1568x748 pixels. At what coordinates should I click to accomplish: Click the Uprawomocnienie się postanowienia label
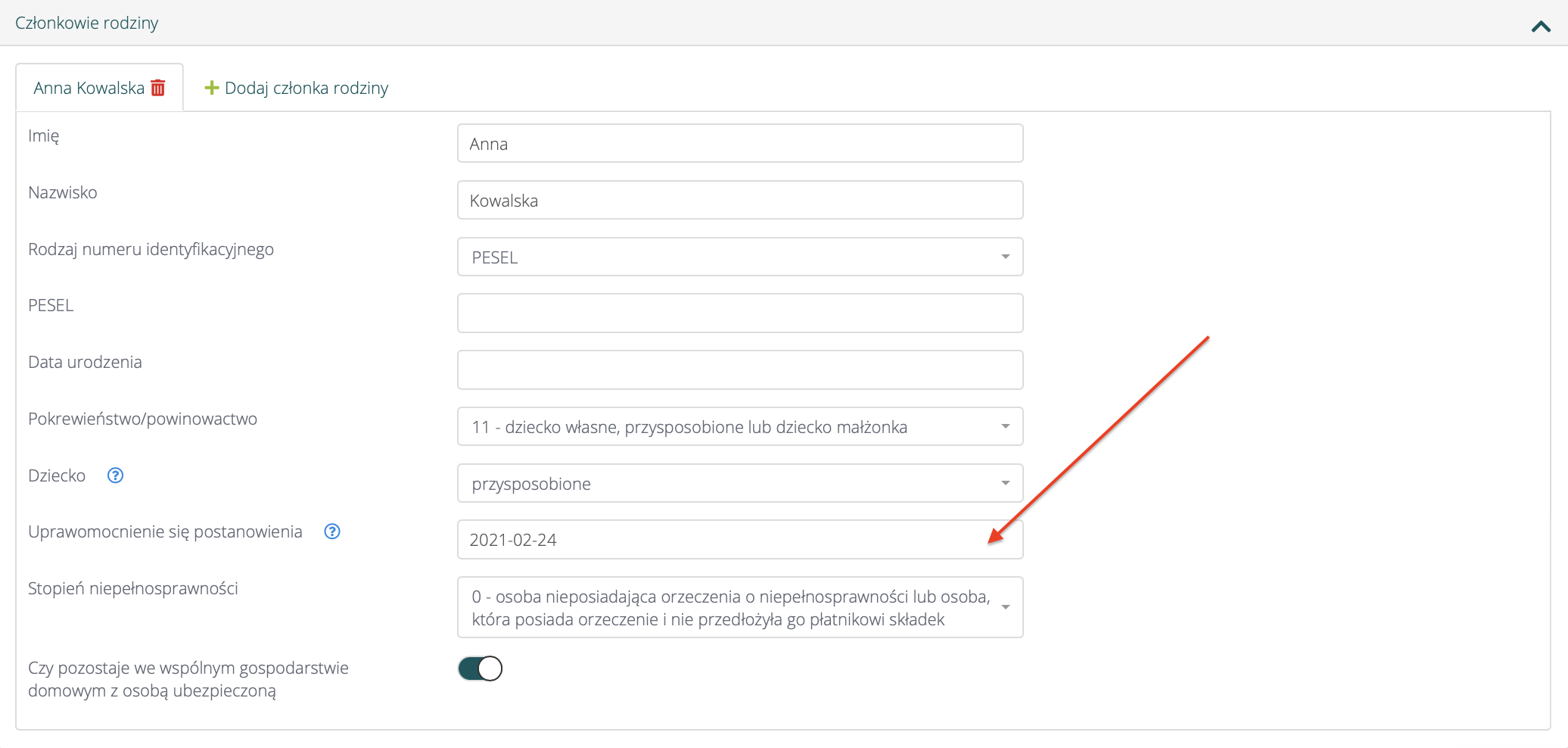coord(165,531)
